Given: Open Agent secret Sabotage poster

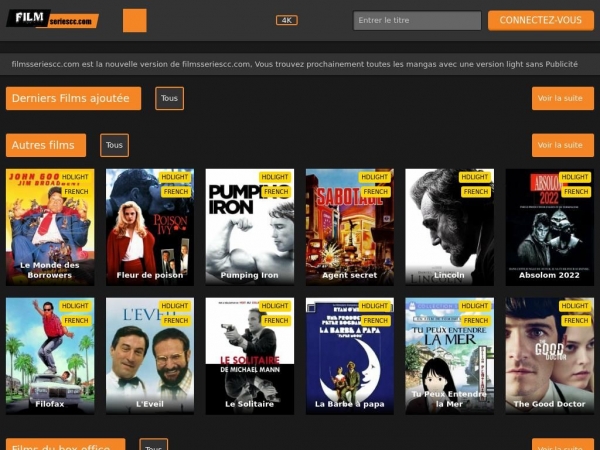Looking at the screenshot, I should [x=350, y=227].
